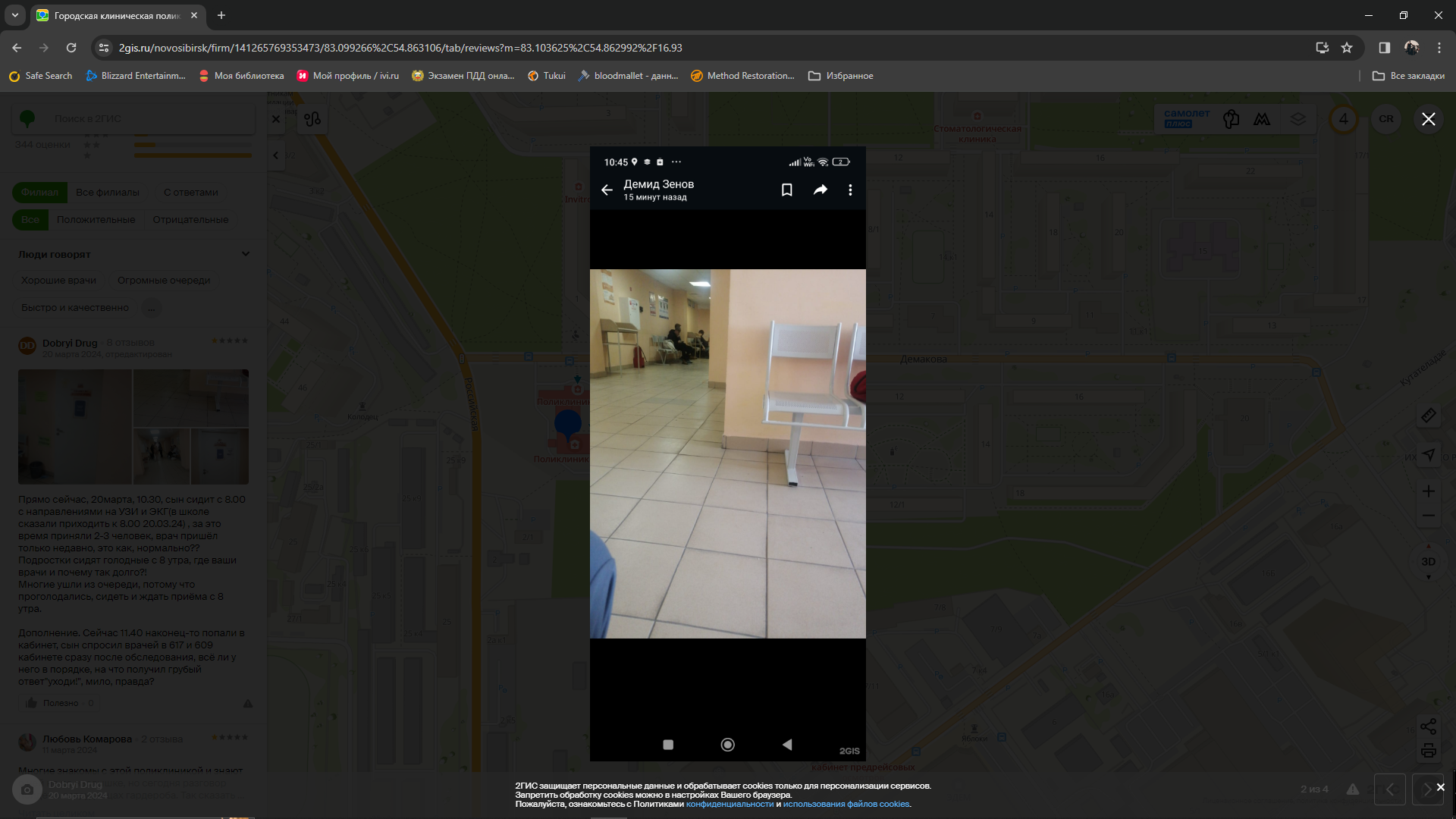Click the displayed review photo of the corridor
This screenshot has width=1456, height=819.
point(727,453)
